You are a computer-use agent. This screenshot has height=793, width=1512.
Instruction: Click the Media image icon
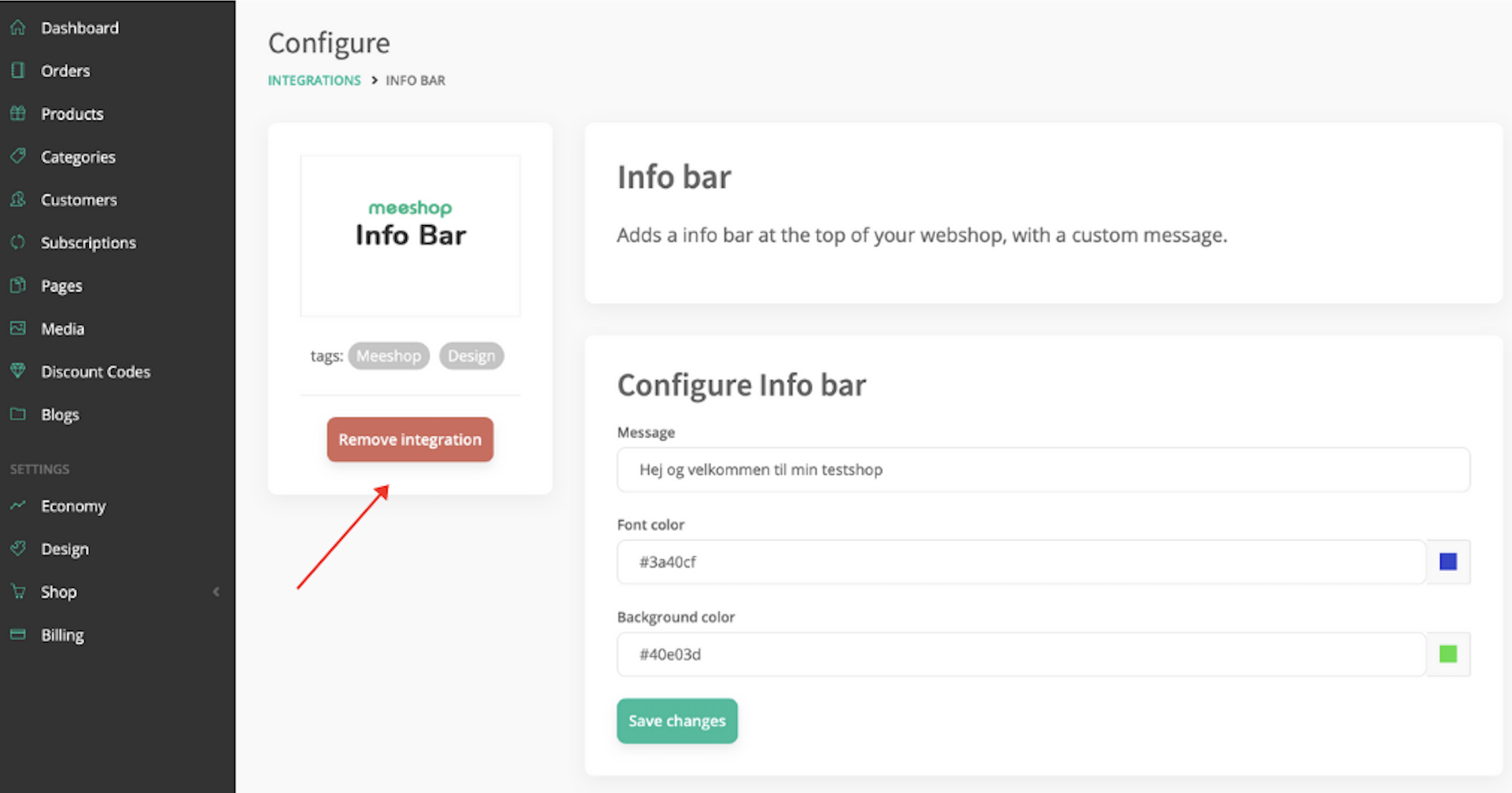click(x=18, y=328)
